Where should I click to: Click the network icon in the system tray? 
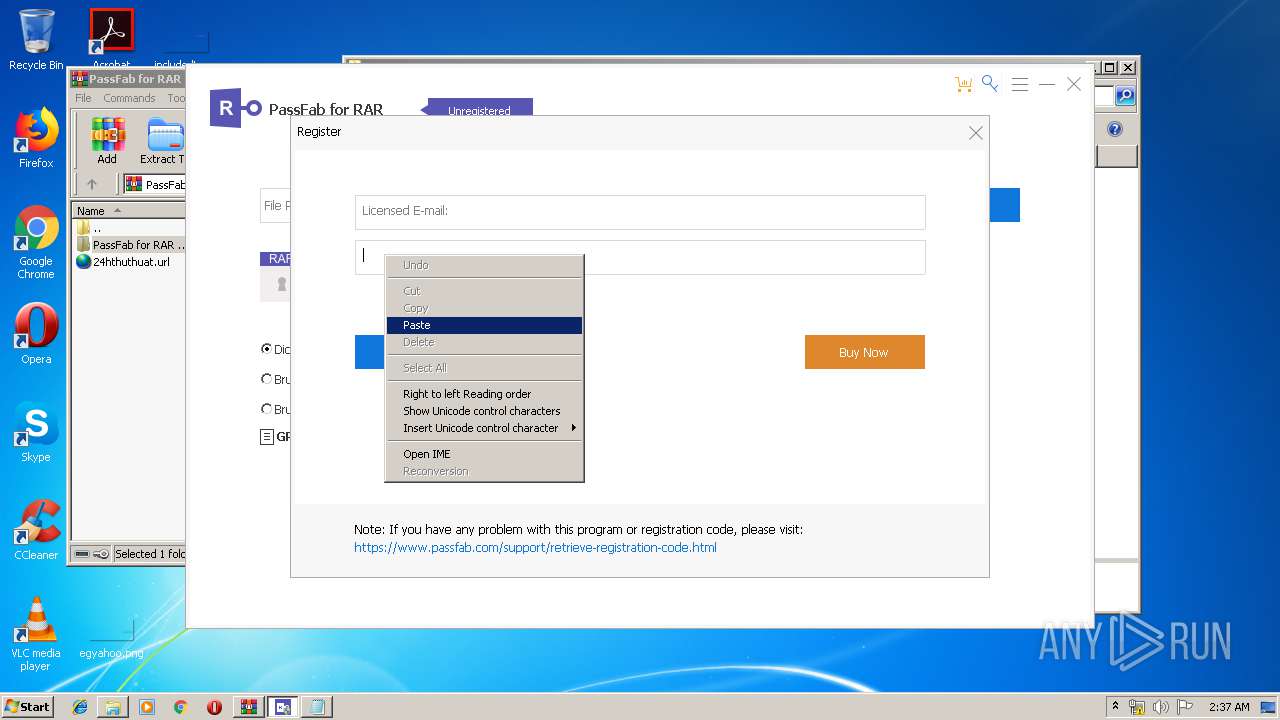point(1137,707)
